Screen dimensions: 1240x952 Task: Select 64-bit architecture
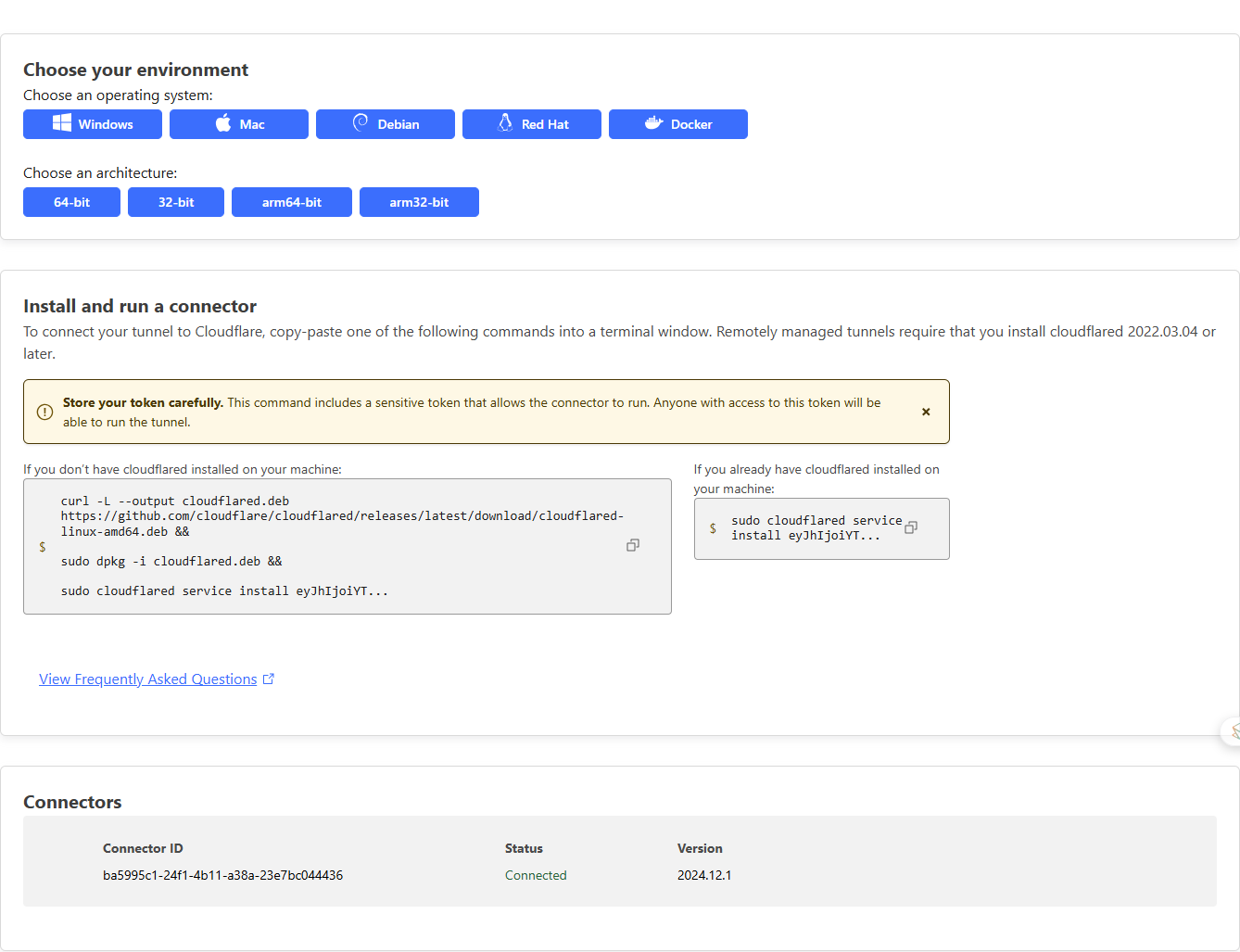click(71, 202)
